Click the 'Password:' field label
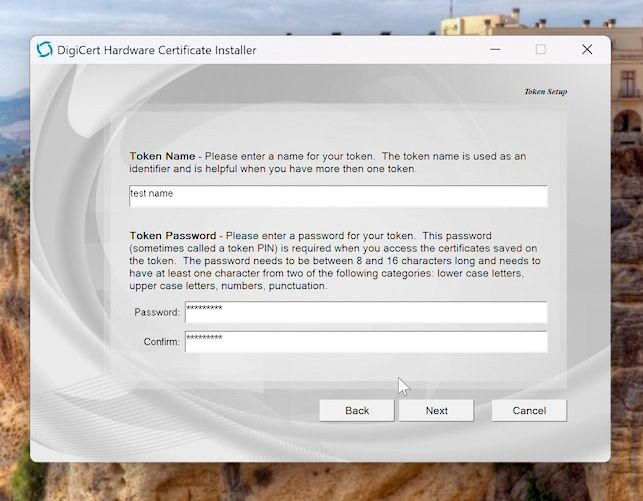Viewport: 643px width, 501px height. click(157, 313)
